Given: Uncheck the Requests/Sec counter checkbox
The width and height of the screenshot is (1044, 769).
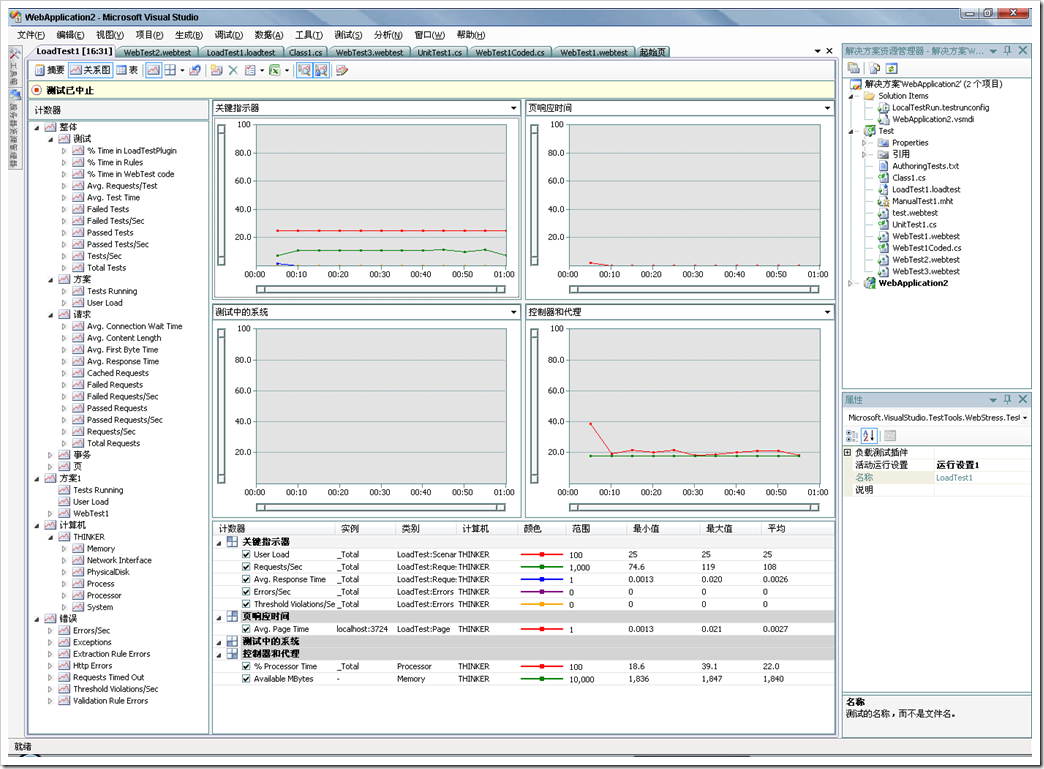Looking at the screenshot, I should [246, 567].
